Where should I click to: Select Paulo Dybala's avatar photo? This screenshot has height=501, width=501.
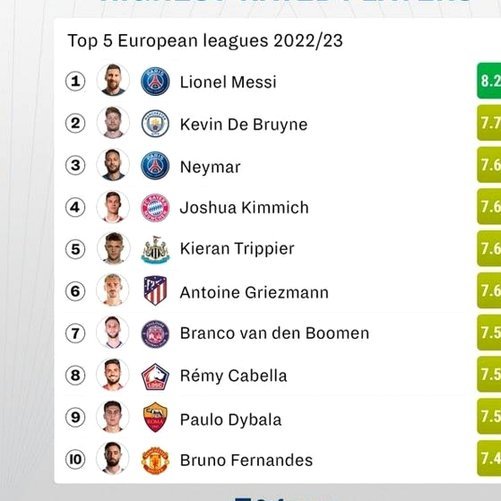(x=113, y=417)
